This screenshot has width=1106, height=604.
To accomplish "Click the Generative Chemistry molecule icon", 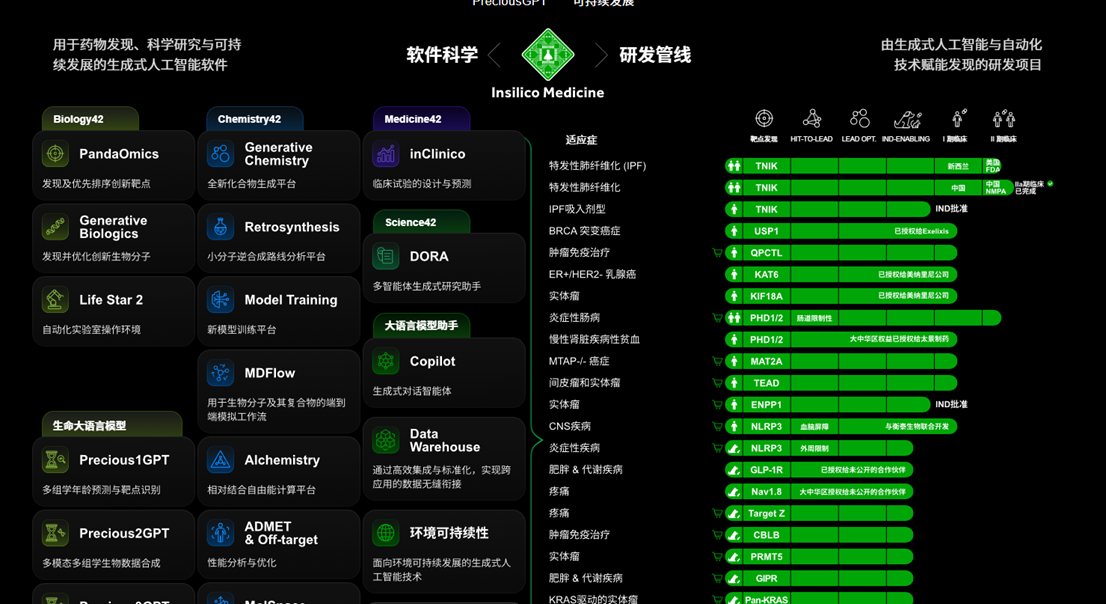I will [x=221, y=154].
